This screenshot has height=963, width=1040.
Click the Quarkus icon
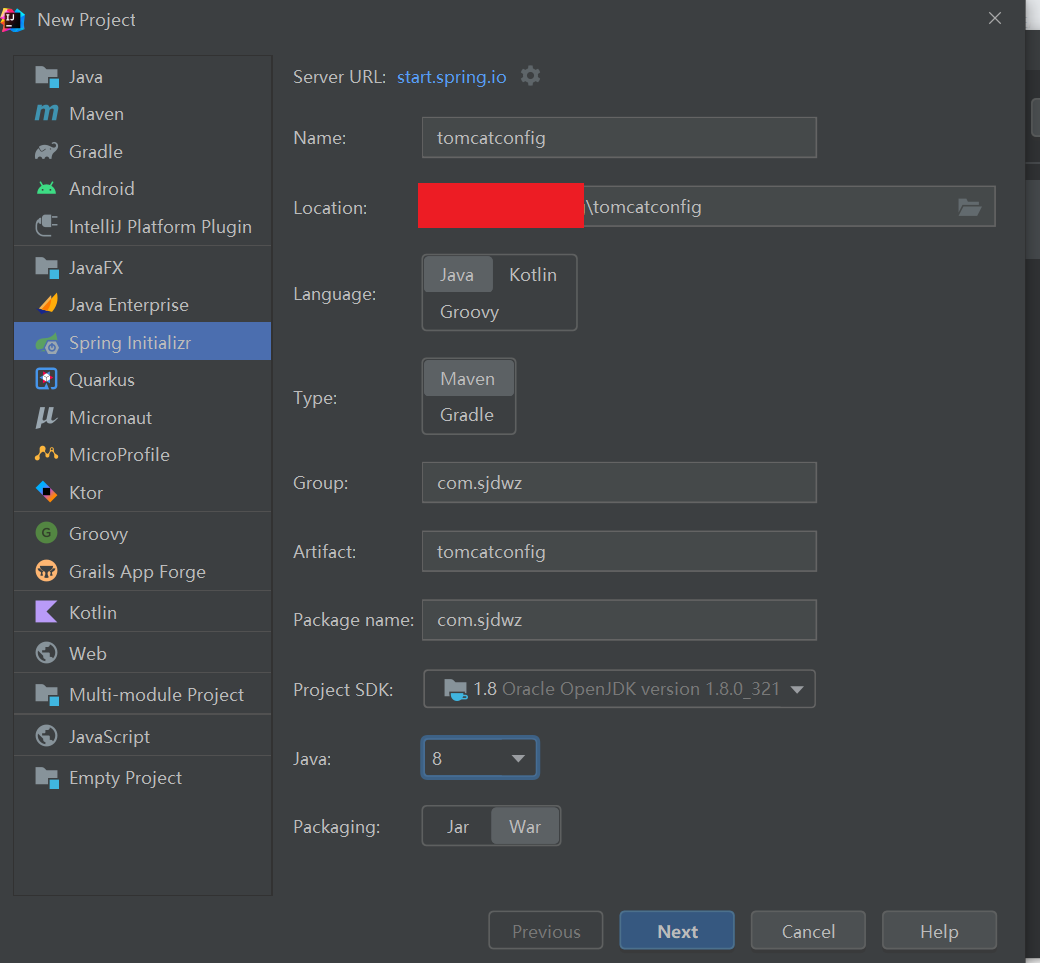46,379
